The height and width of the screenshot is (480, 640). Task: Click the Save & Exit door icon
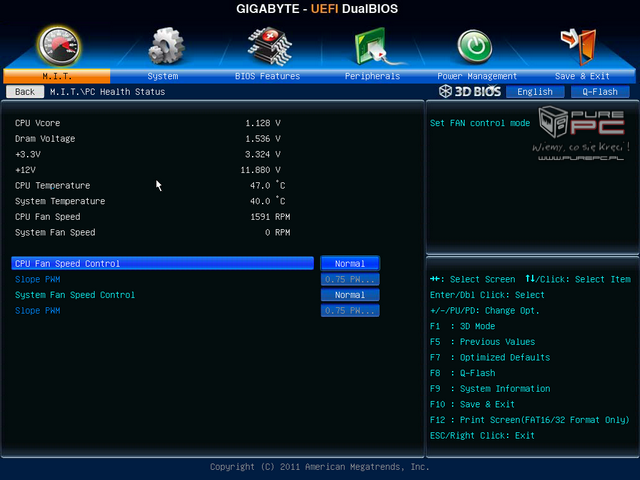(x=578, y=47)
